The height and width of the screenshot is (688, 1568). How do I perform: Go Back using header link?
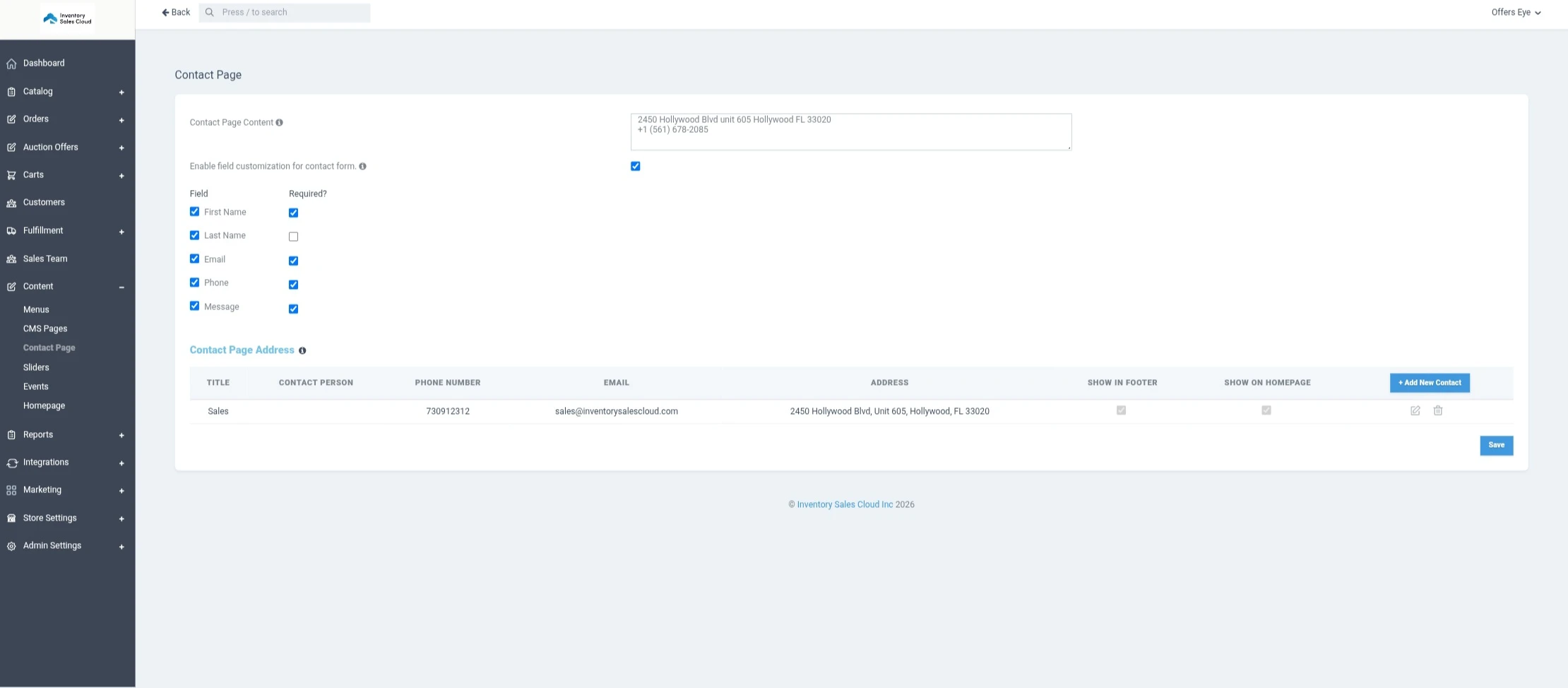click(176, 12)
